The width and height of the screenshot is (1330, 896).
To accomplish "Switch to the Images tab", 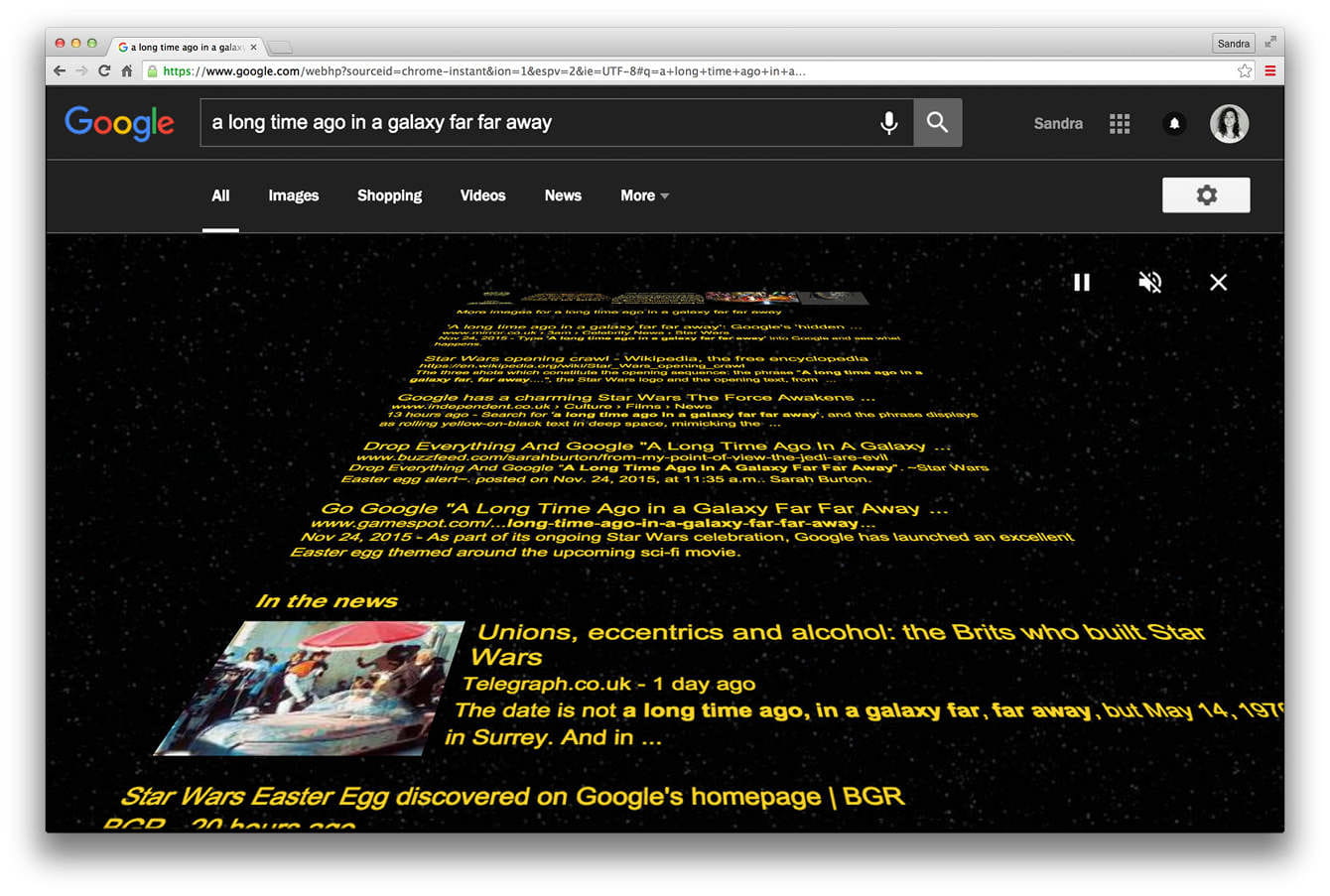I will [x=293, y=195].
